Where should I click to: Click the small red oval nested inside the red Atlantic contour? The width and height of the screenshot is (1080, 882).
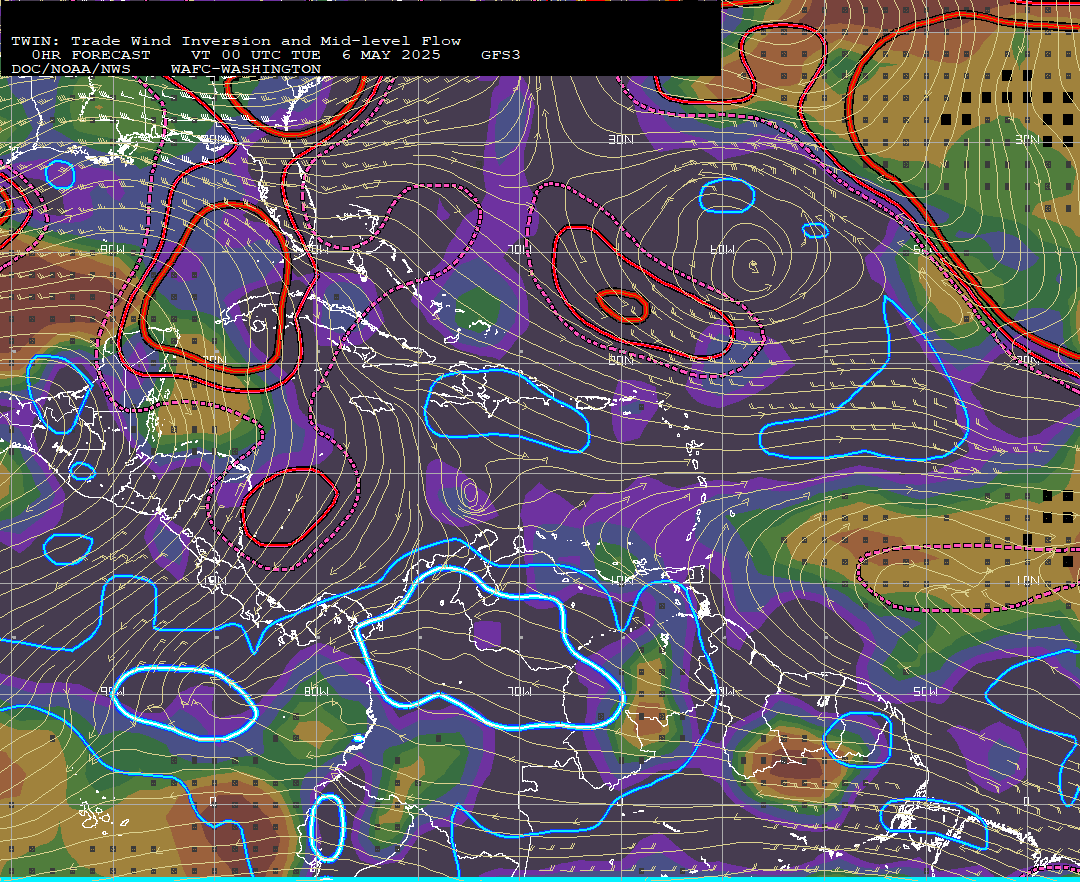pos(622,306)
